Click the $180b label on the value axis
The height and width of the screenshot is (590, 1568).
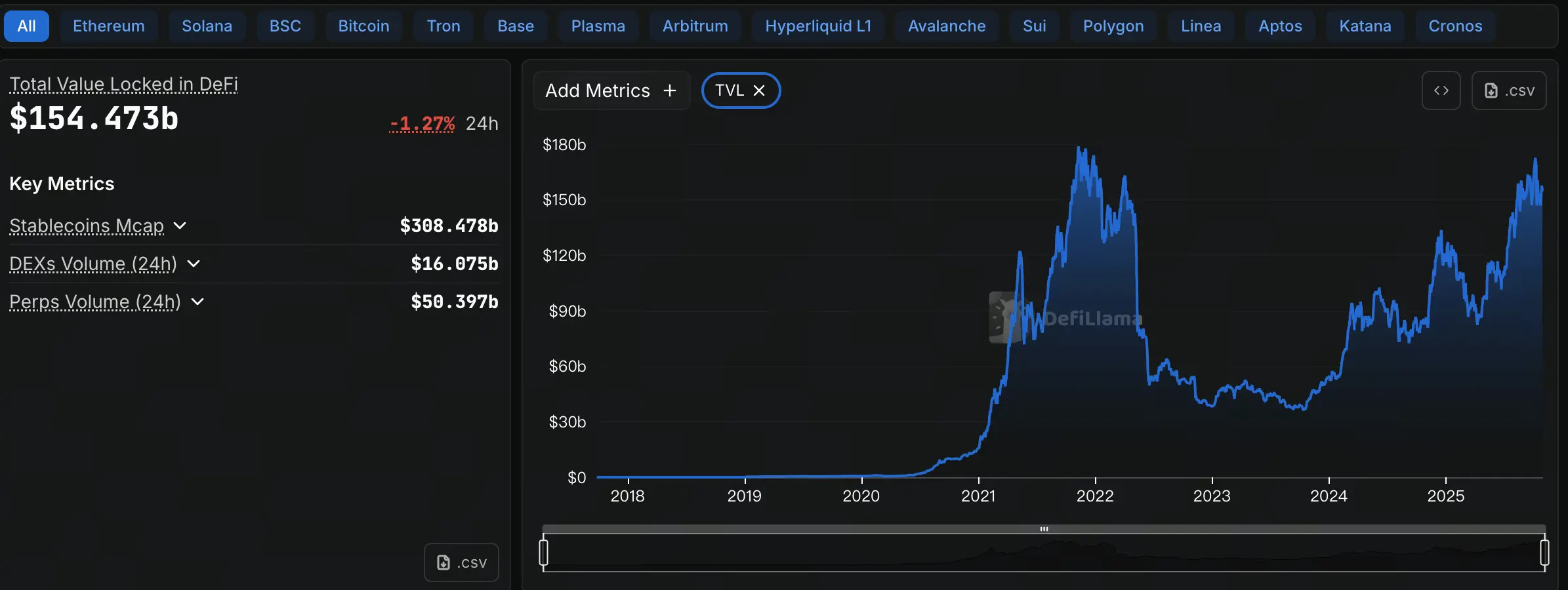pos(564,144)
